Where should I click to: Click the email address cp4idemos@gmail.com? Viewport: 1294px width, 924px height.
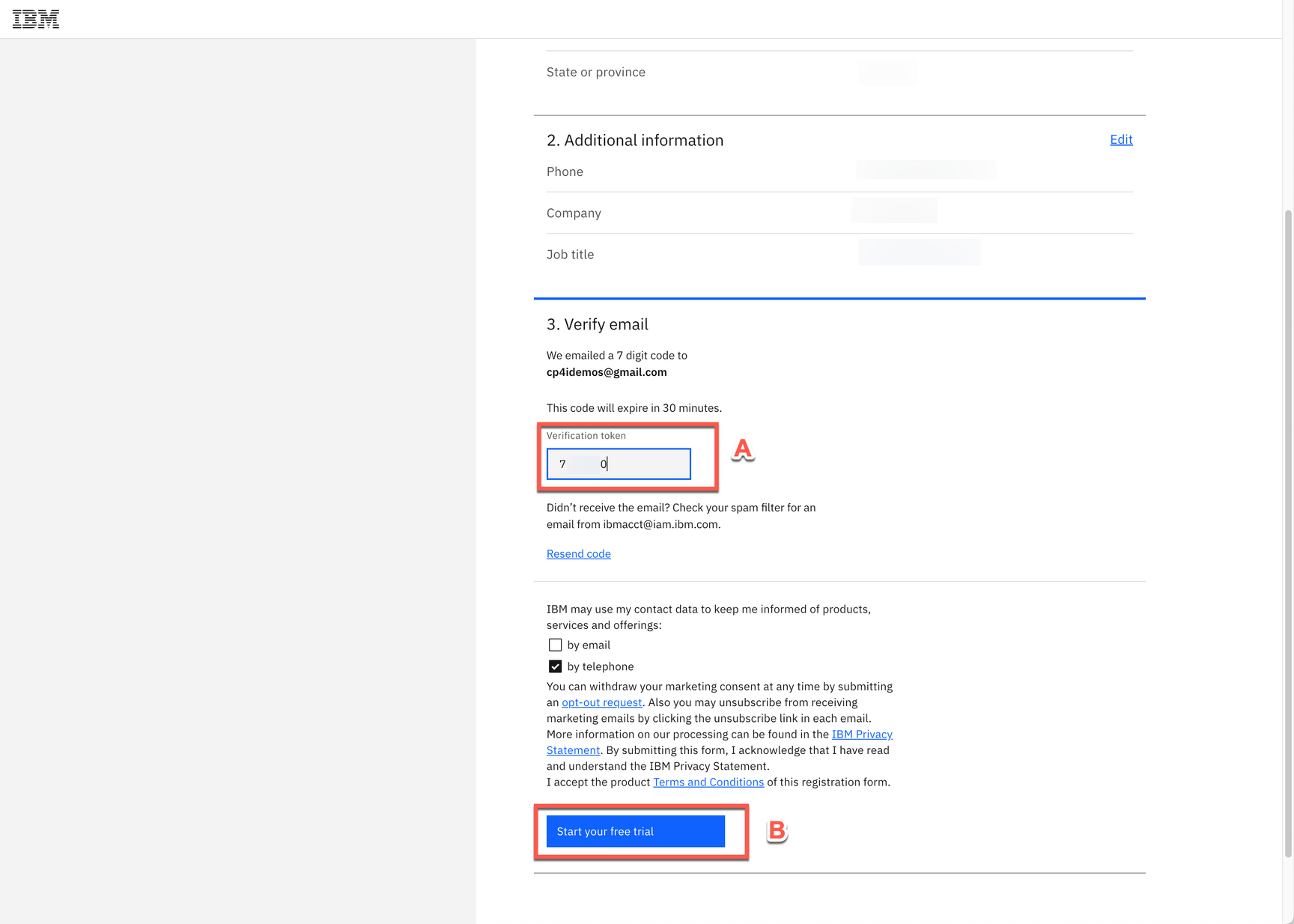607,371
